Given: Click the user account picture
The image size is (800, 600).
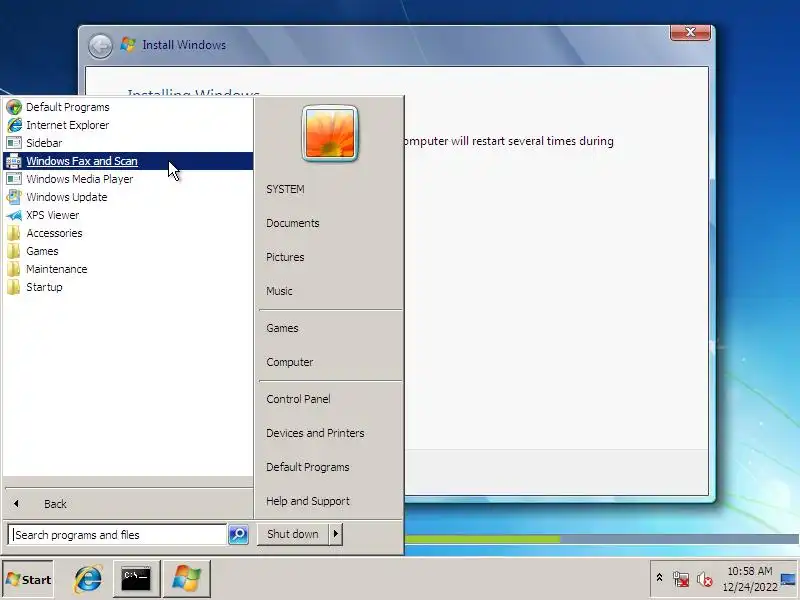Looking at the screenshot, I should (330, 133).
